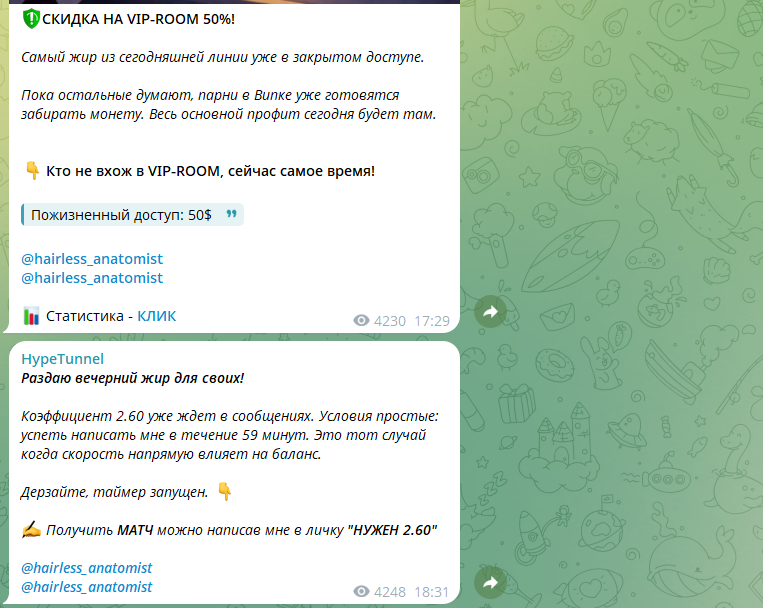Open first @hairless_anatomist mention in top post

click(x=92, y=258)
